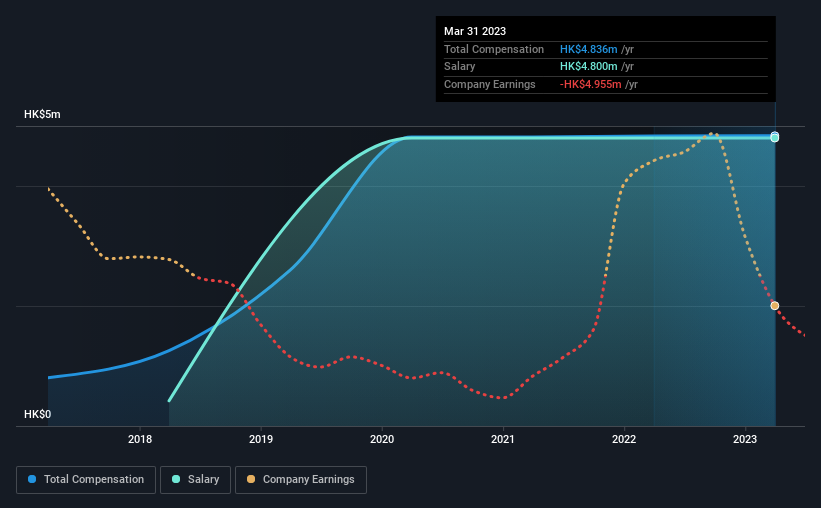
Task: Click the HK$4.800m salary value
Action: click(589, 67)
